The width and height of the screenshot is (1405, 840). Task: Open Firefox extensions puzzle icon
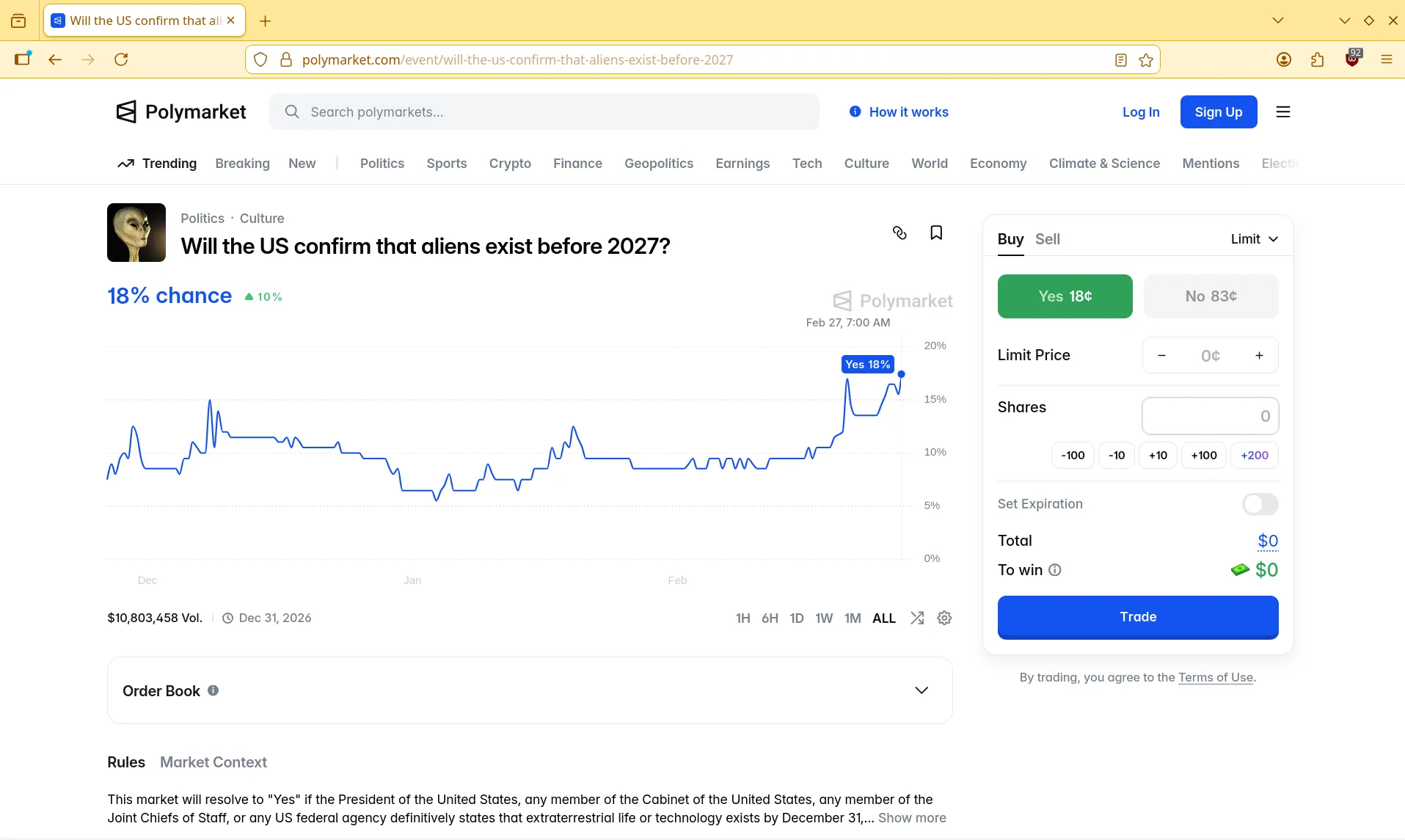click(1318, 60)
